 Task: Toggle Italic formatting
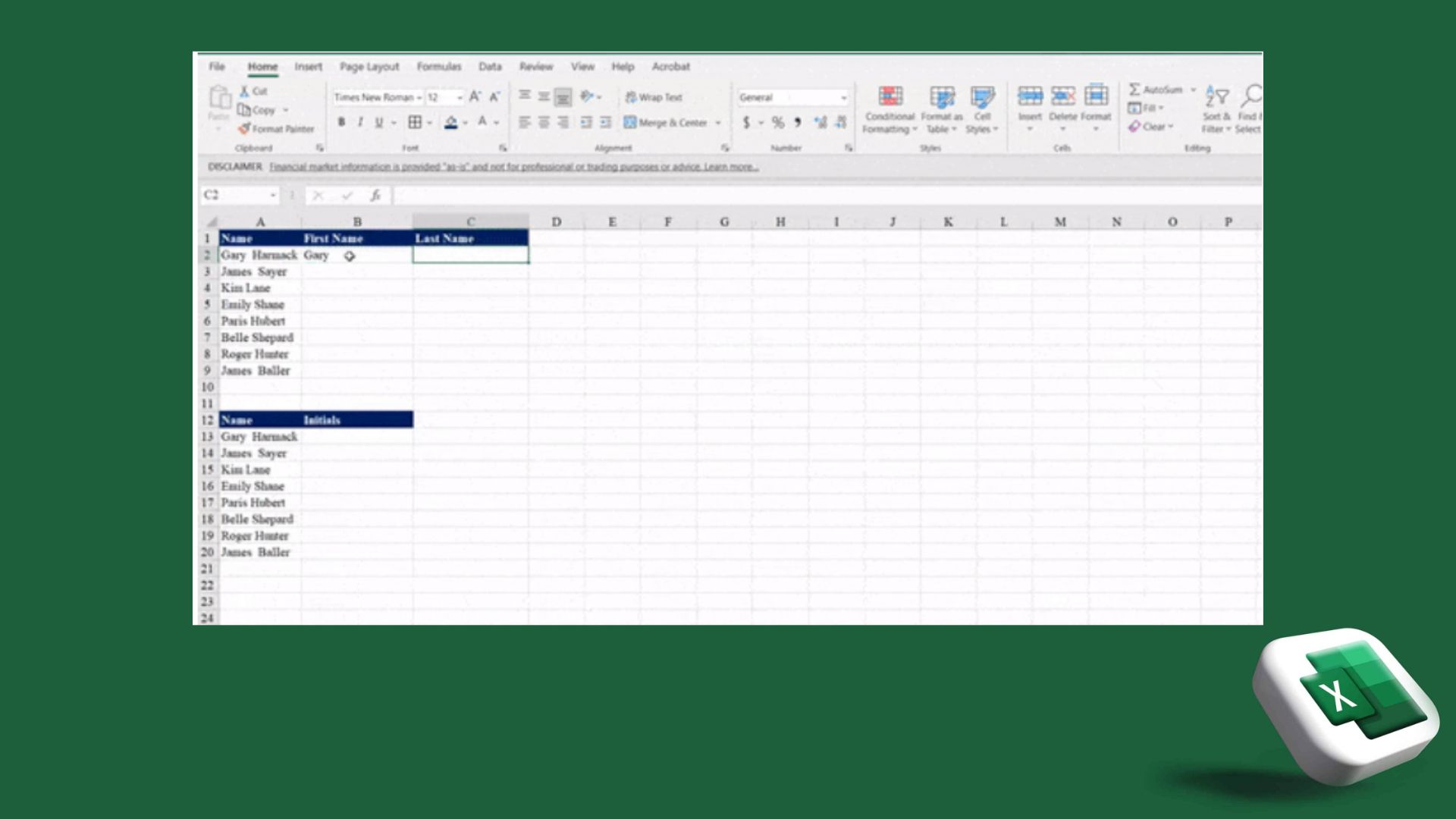pyautogui.click(x=360, y=122)
